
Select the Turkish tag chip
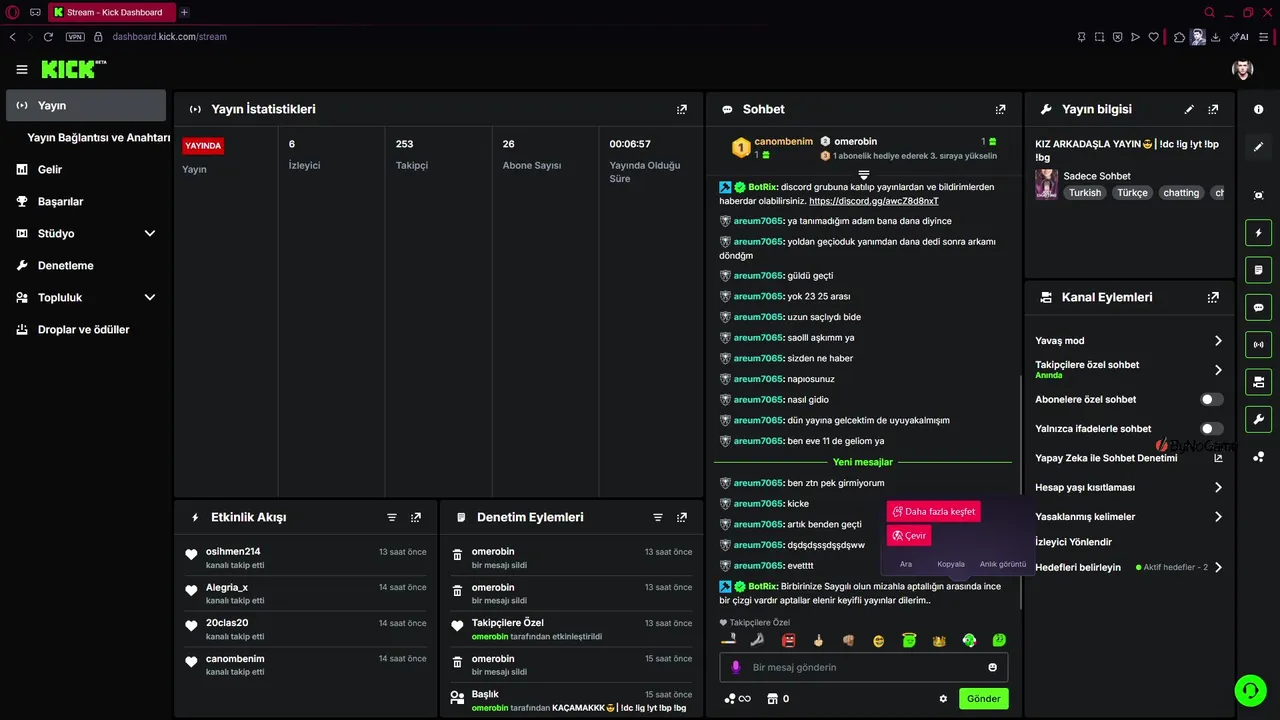pyautogui.click(x=1084, y=193)
